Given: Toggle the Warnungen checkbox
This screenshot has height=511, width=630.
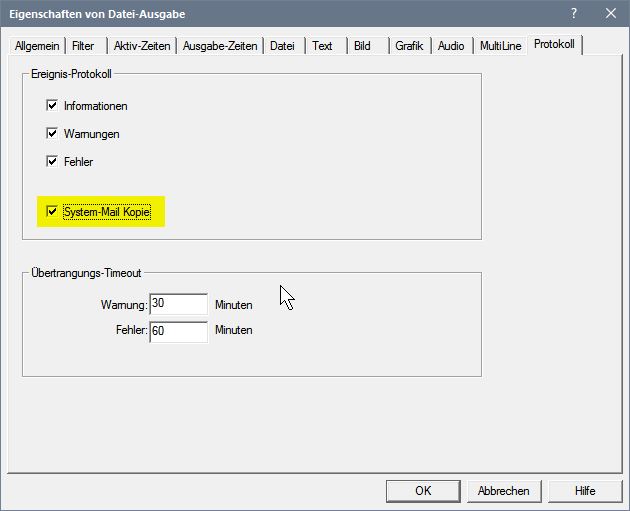Looking at the screenshot, I should pos(53,133).
